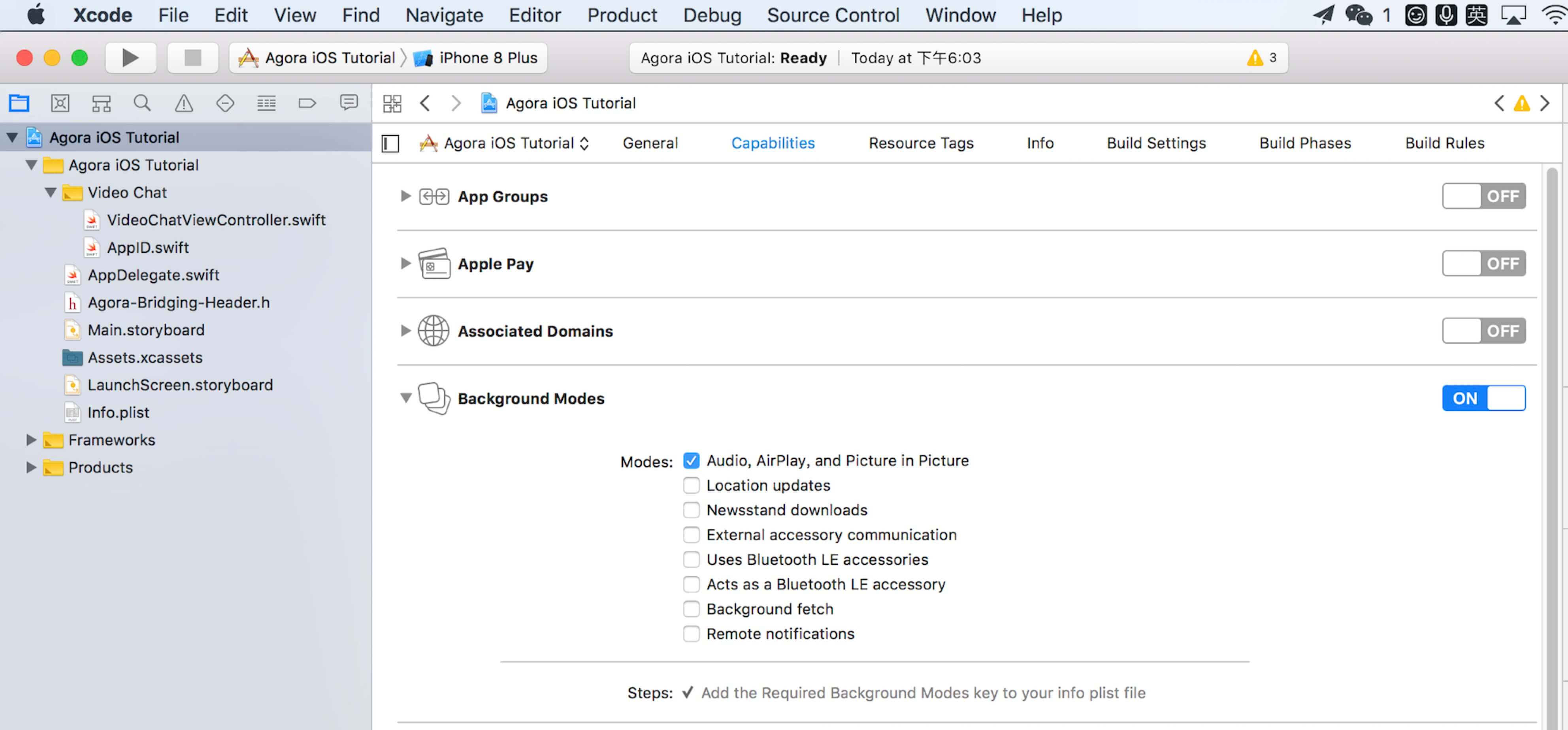The height and width of the screenshot is (730, 1568).
Task: Expand the App Groups section
Action: 405,196
